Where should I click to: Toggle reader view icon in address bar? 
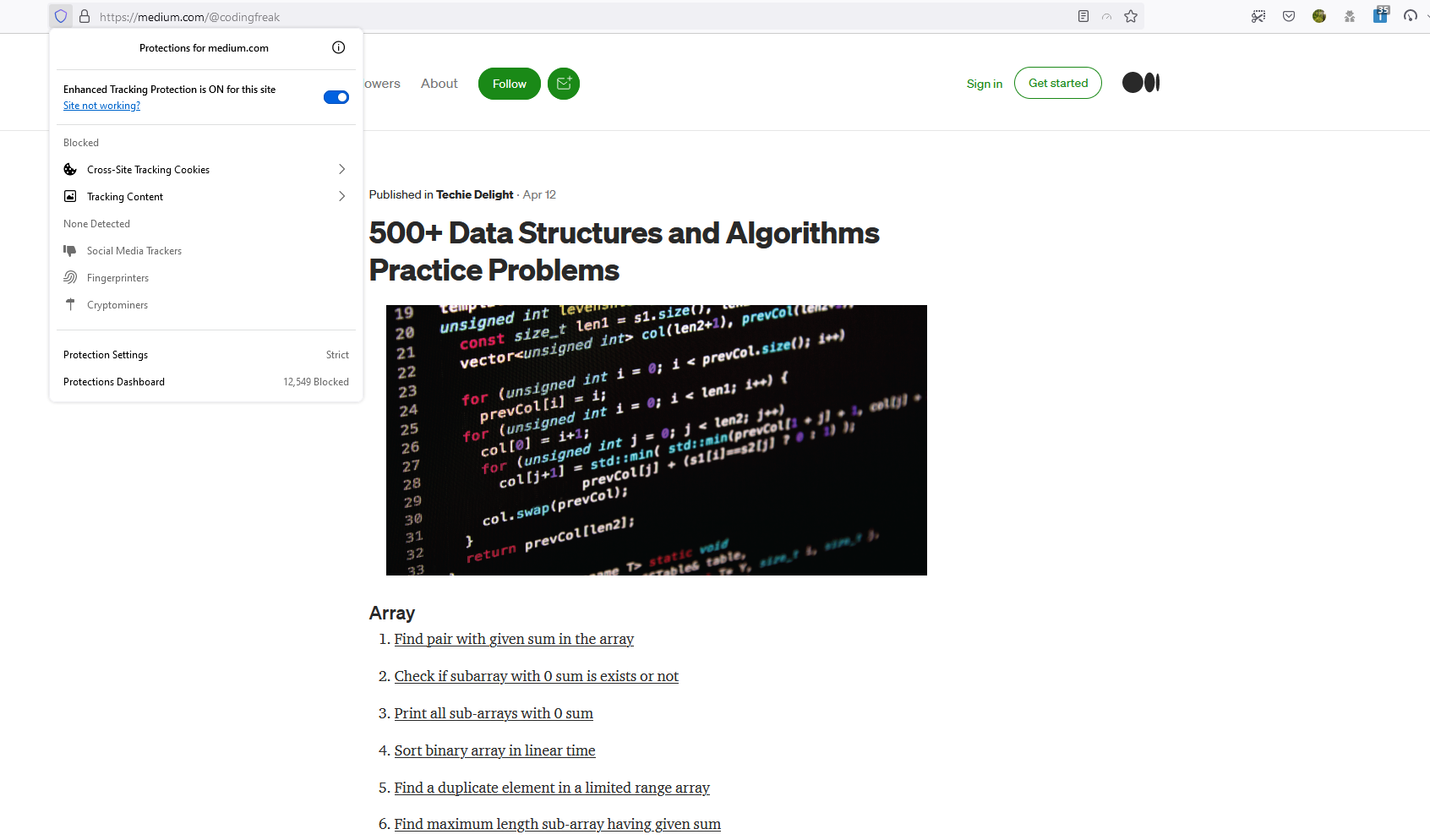[1083, 16]
